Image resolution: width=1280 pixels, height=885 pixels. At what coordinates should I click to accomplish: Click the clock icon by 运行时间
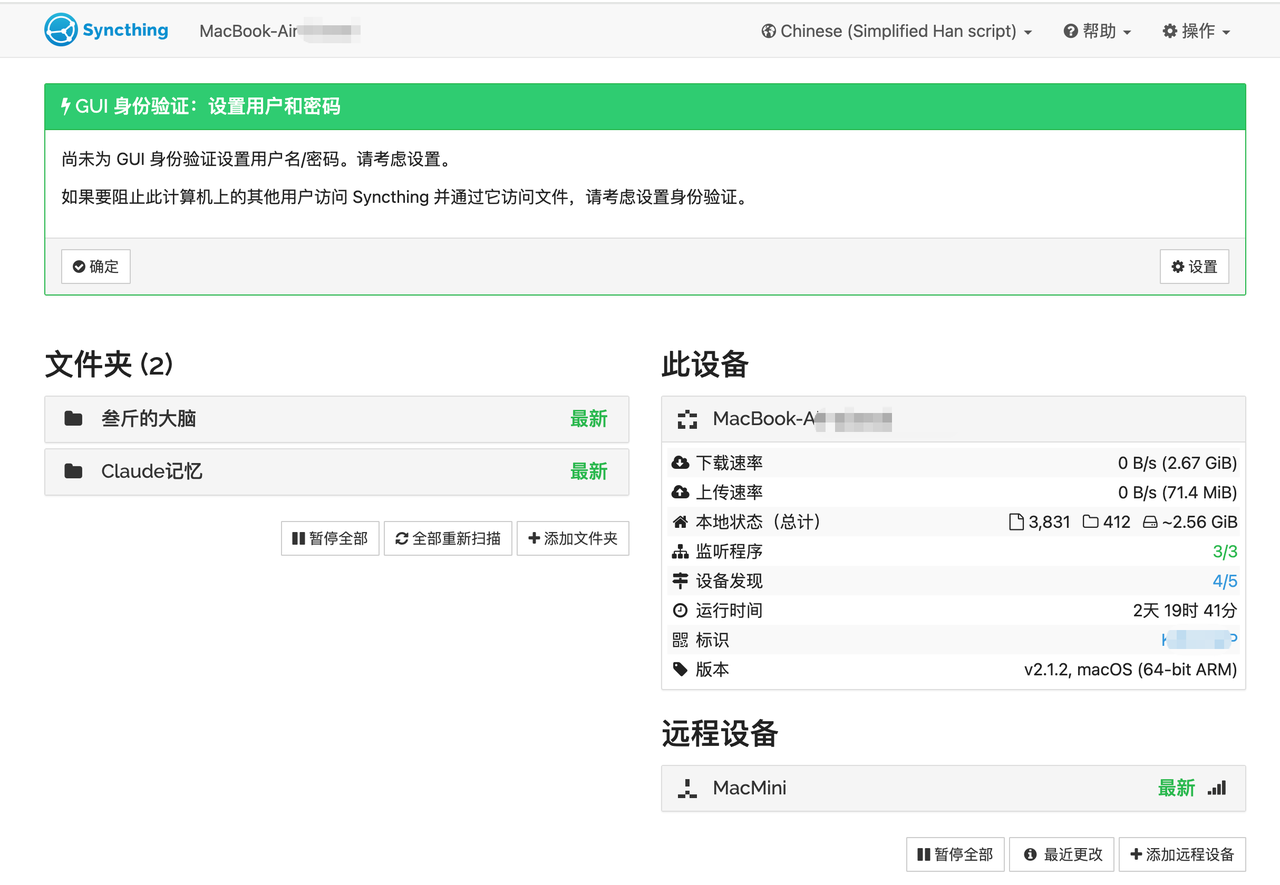680,610
